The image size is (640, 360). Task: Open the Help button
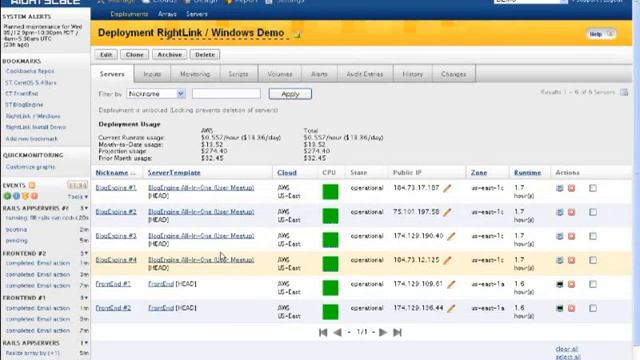point(601,34)
